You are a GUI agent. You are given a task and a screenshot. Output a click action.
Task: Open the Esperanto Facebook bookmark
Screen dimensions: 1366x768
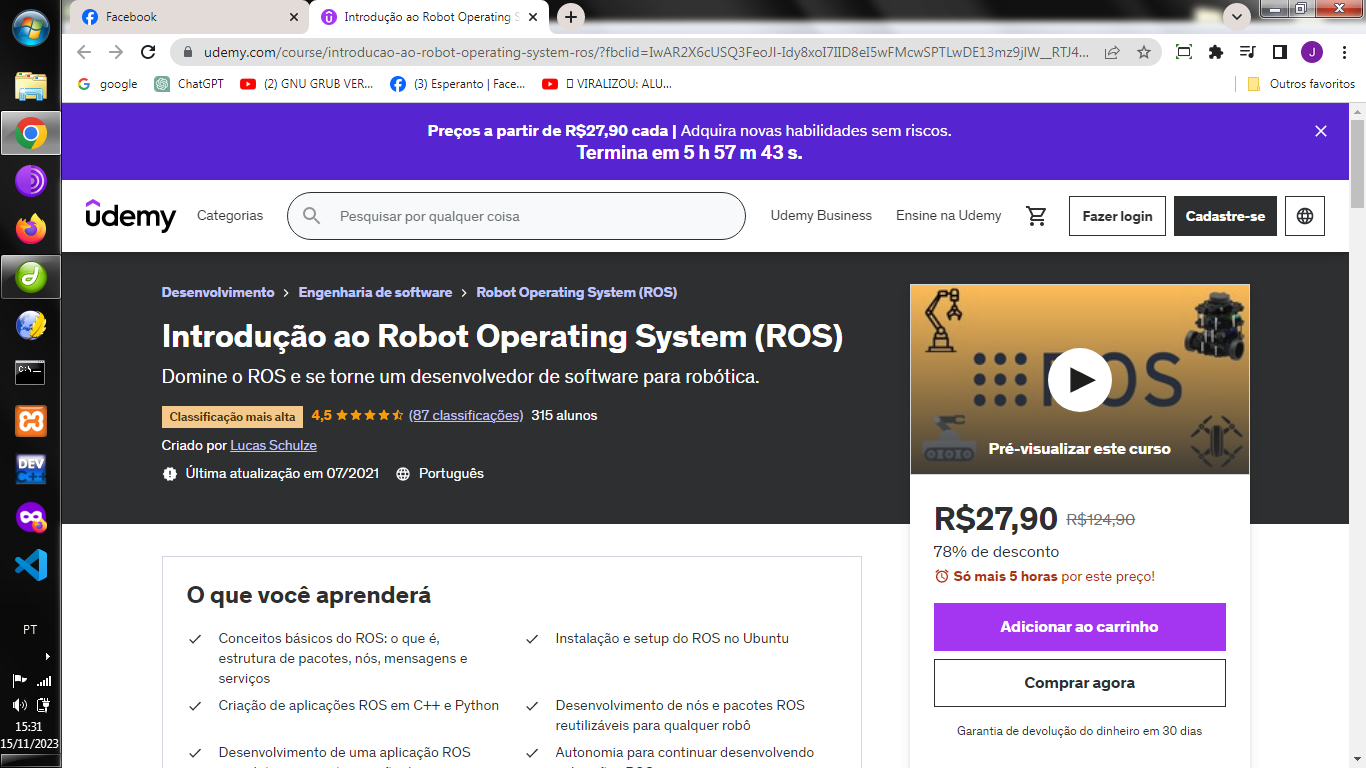pyautogui.click(x=458, y=84)
